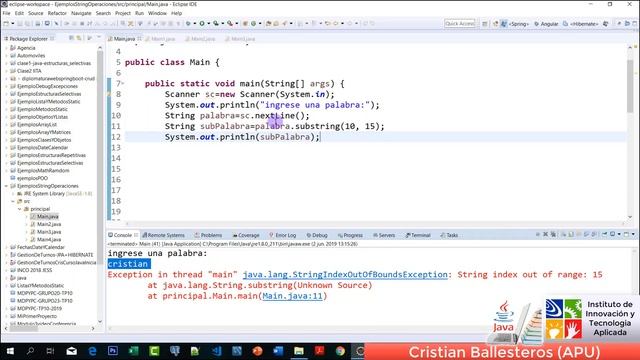This screenshot has width=640, height=360.
Task: Open the Project menu
Action: click(122, 13)
